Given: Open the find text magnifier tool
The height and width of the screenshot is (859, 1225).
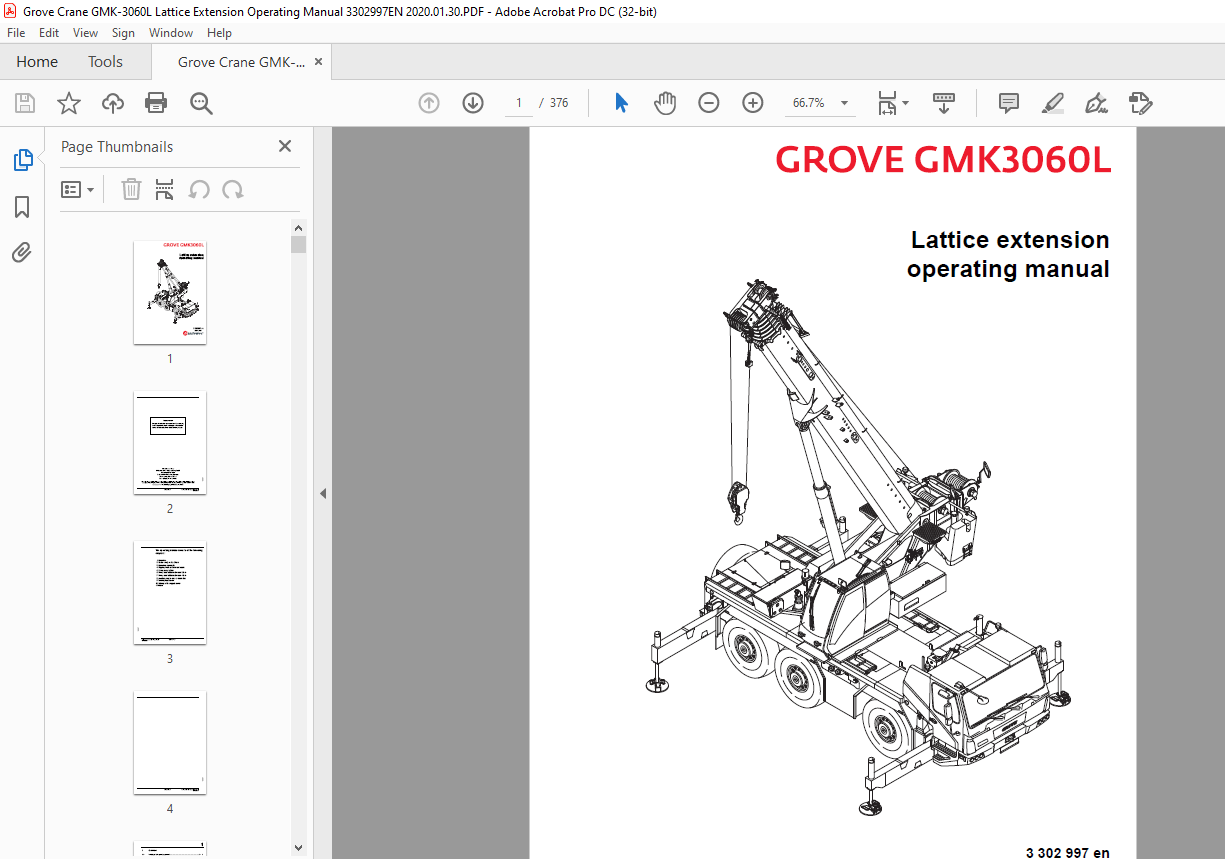Looking at the screenshot, I should pos(201,103).
